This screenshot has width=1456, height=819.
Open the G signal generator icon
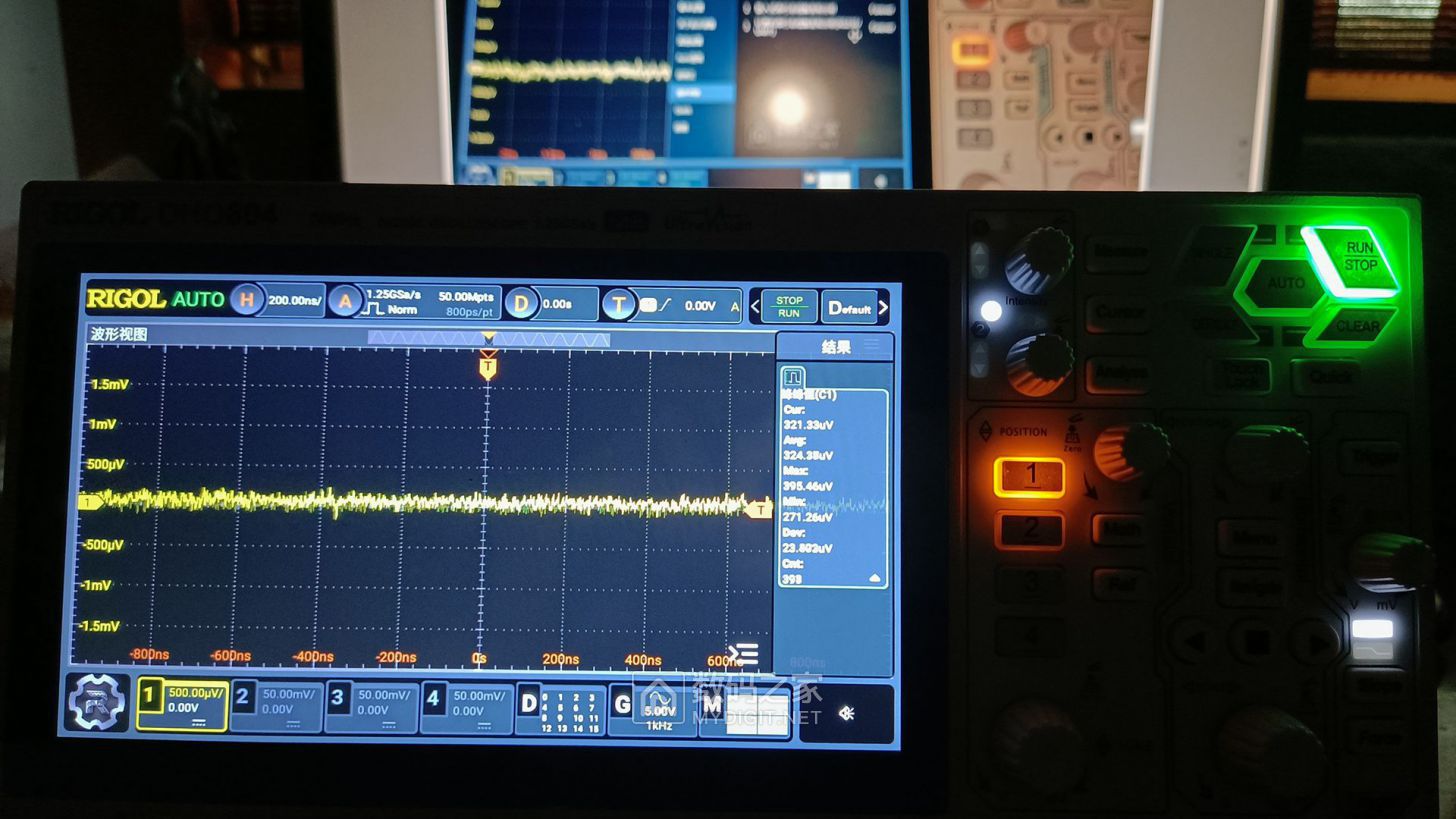tap(623, 705)
